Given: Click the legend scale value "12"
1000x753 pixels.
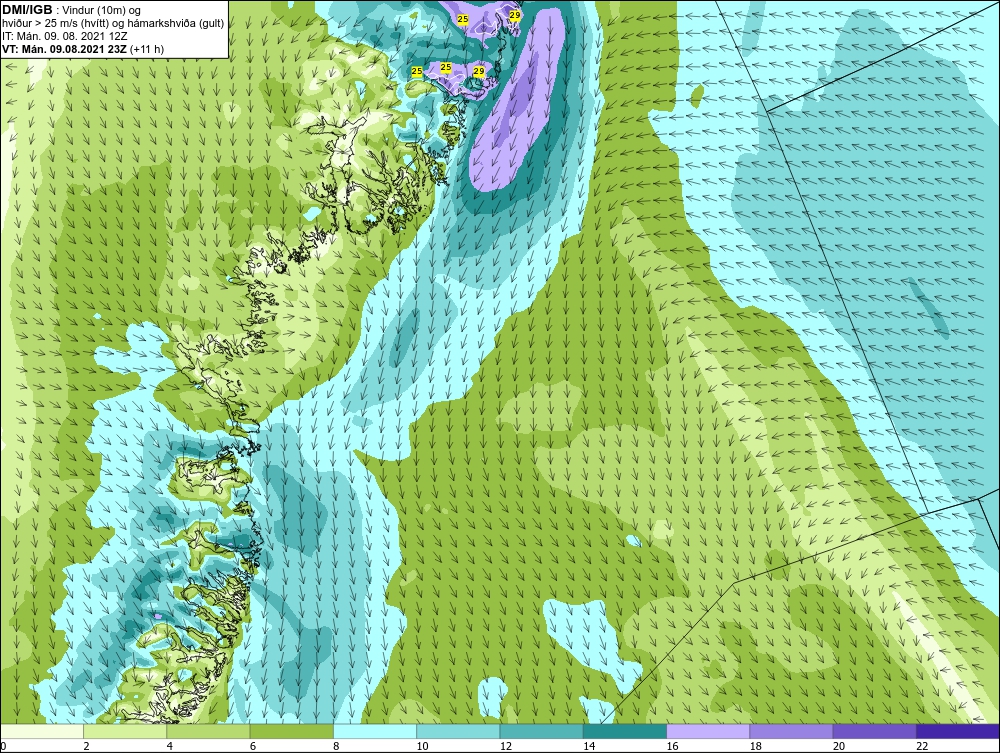Looking at the screenshot, I should coord(505,746).
